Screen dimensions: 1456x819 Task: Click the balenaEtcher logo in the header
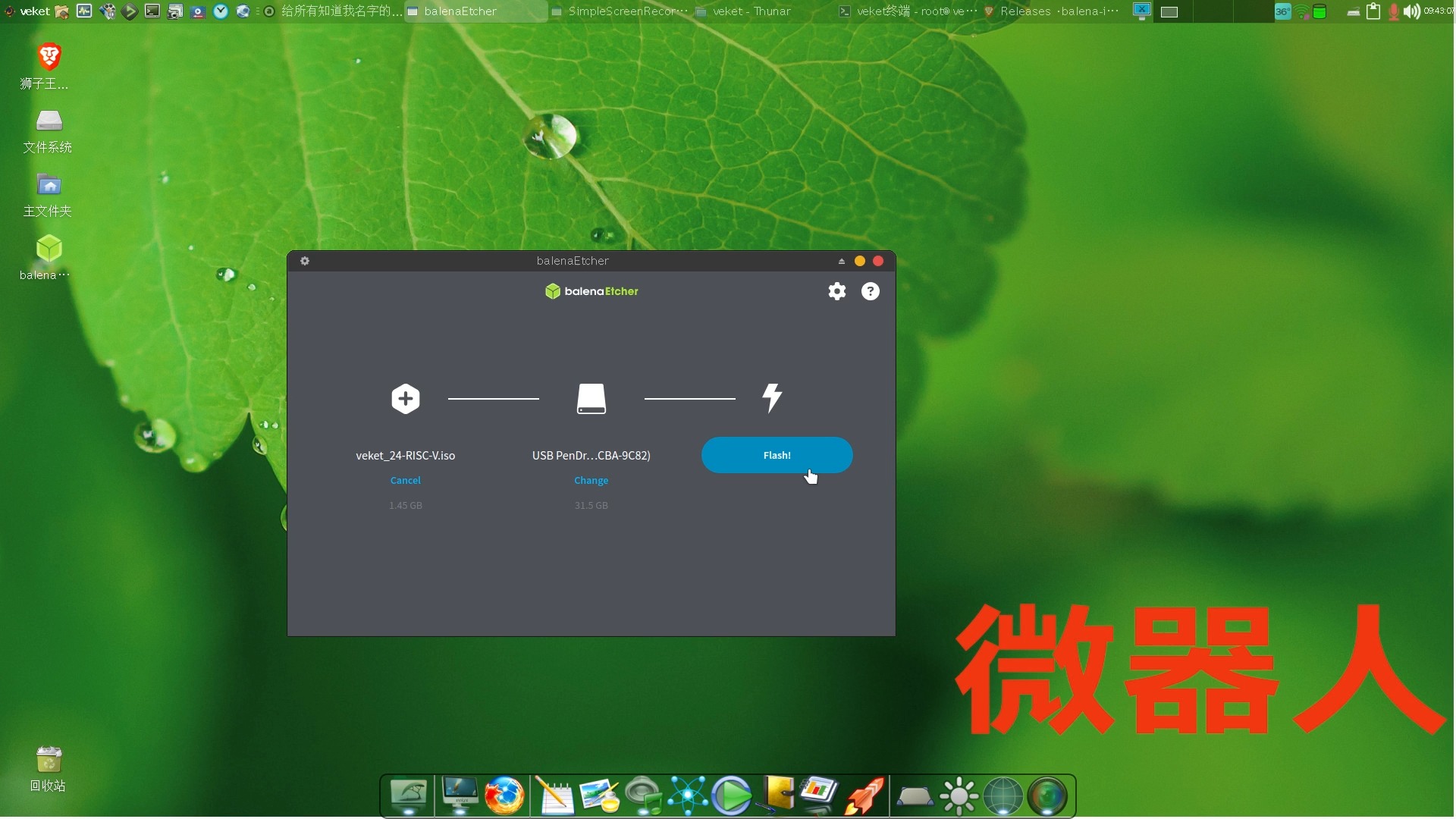pyautogui.click(x=591, y=291)
